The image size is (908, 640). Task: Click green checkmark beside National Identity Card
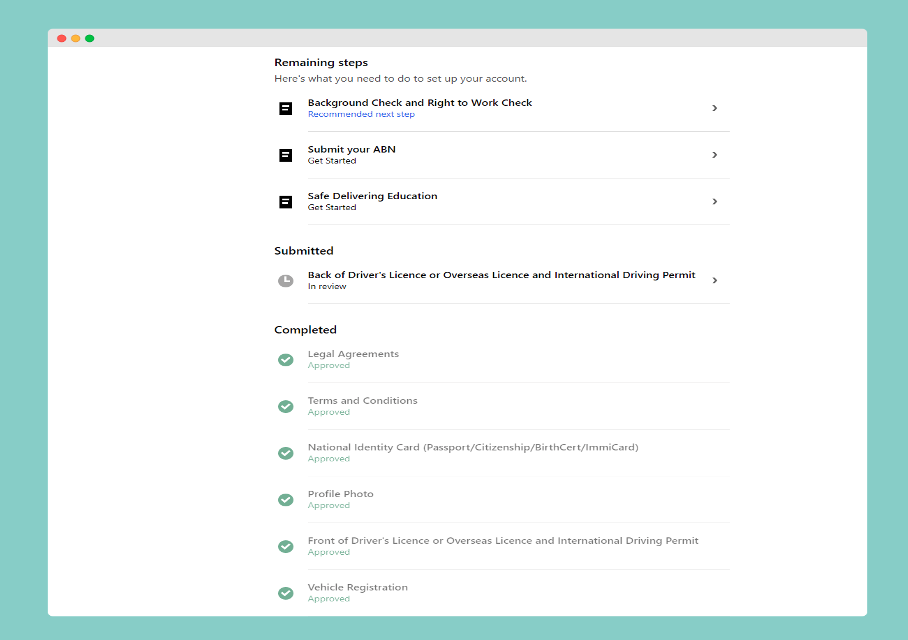point(286,453)
